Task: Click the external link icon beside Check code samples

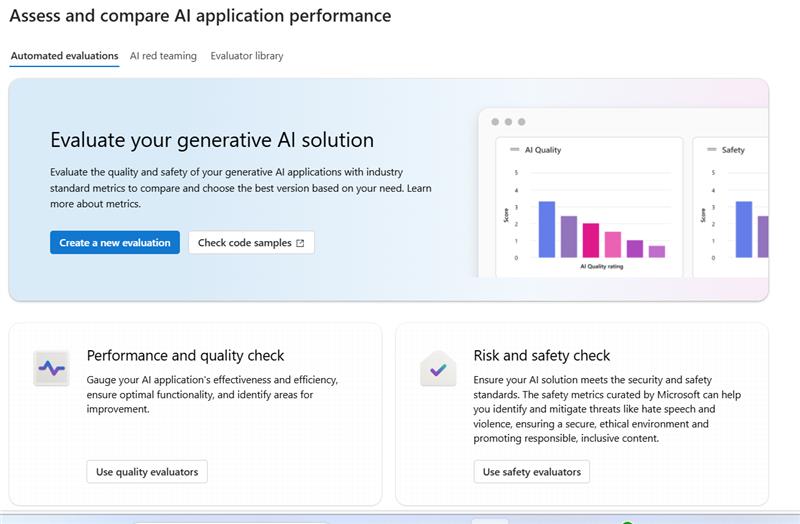Action: click(300, 243)
